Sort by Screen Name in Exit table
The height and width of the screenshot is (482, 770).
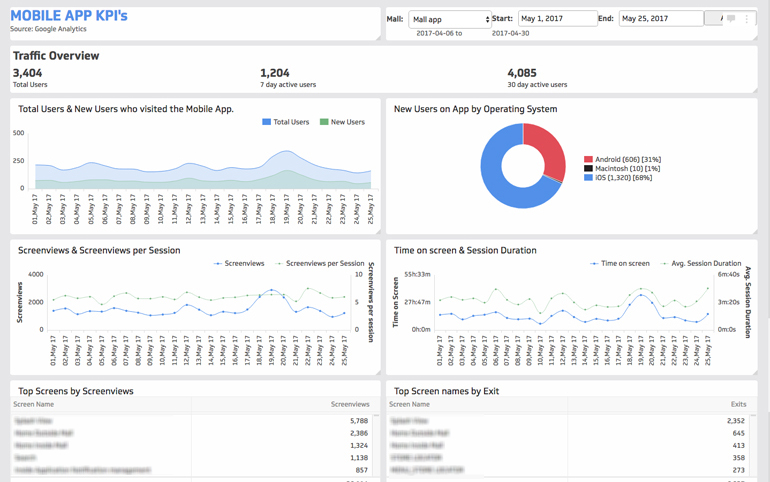coord(409,404)
